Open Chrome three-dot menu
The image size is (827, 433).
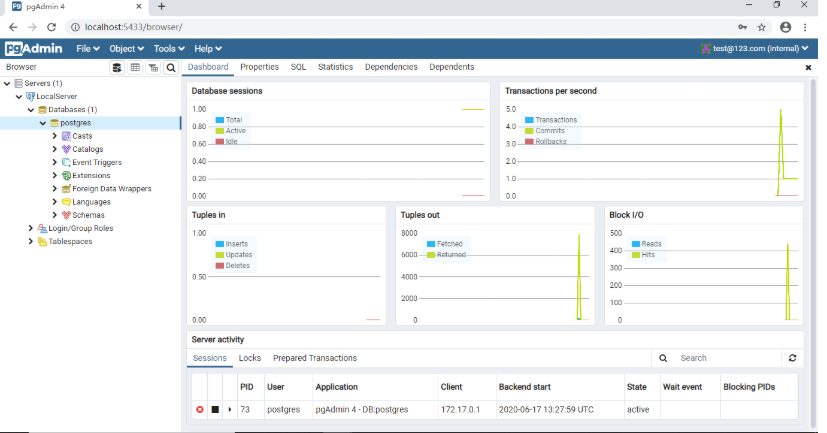[805, 27]
